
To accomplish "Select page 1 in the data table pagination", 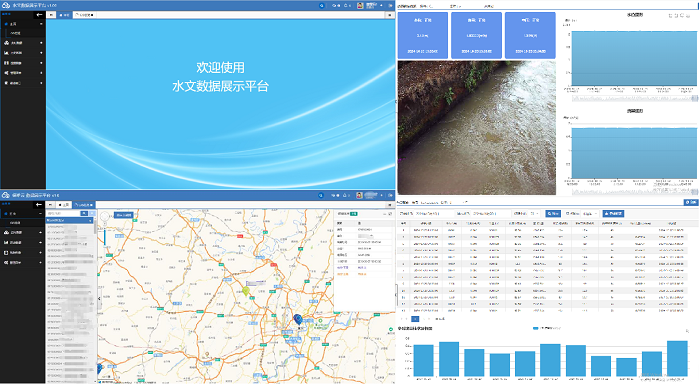I will (415, 319).
